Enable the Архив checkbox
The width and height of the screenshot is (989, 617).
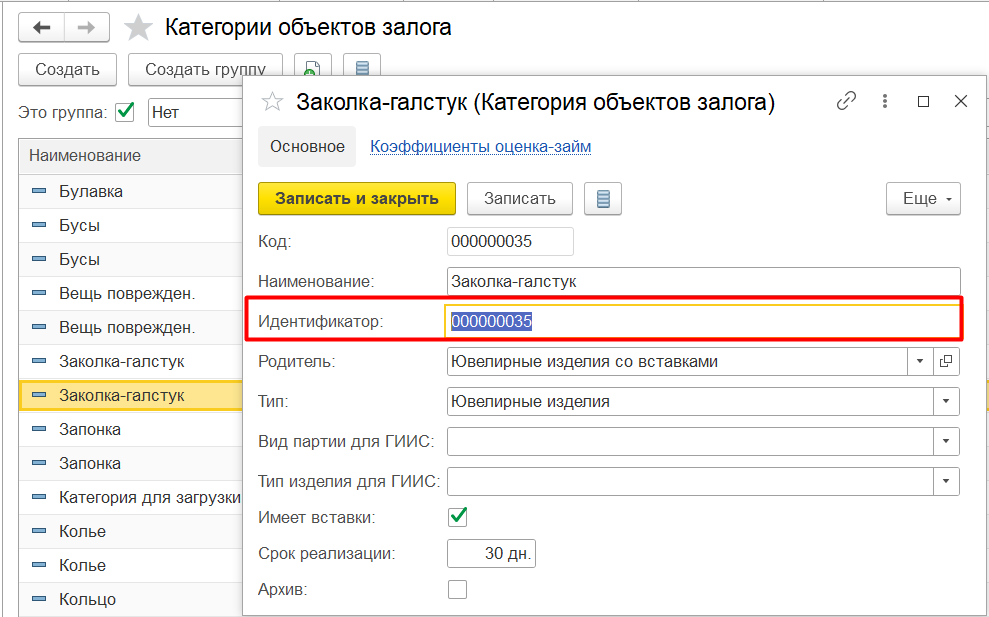(x=457, y=589)
